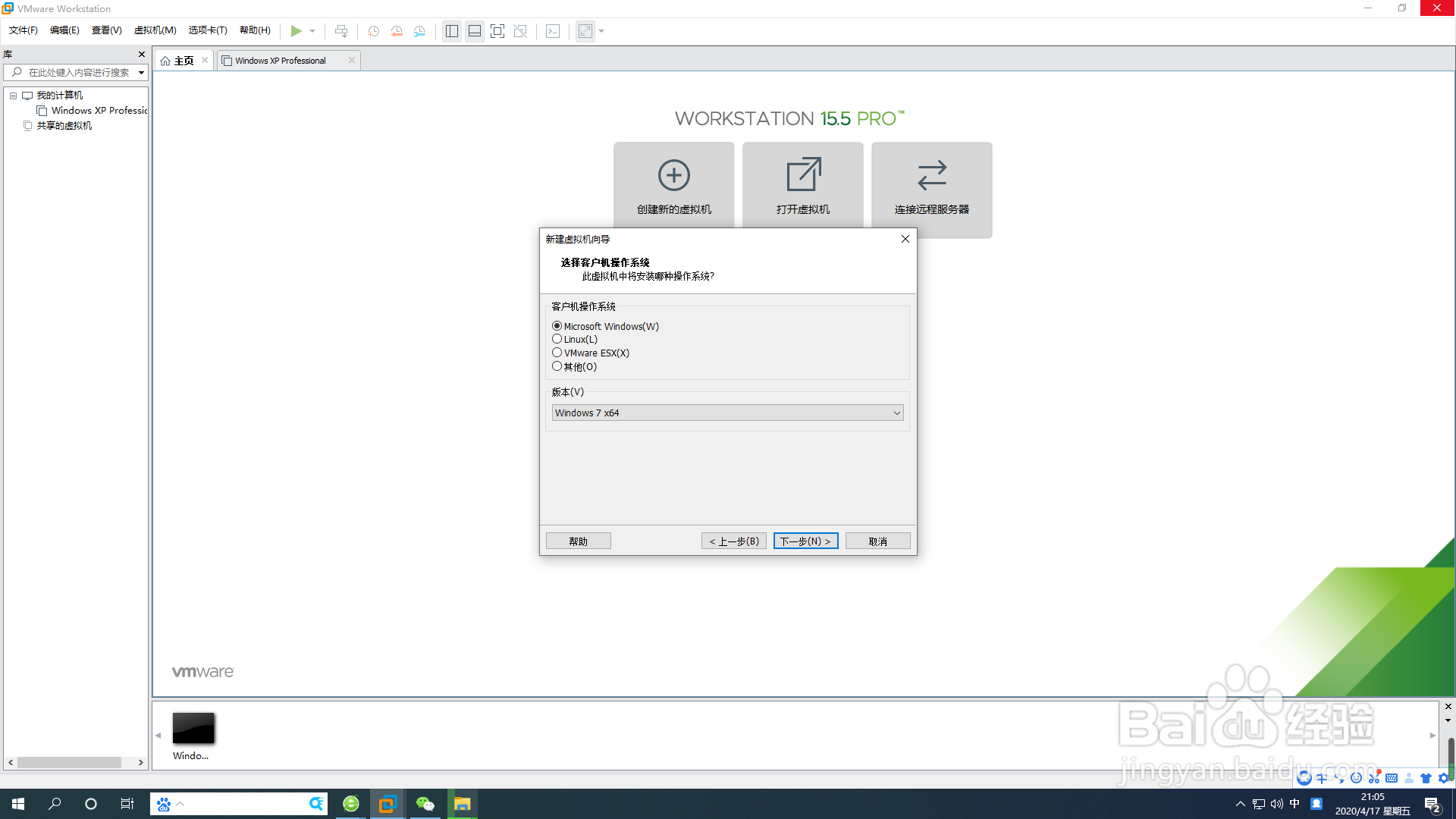Close the library panel

coord(141,54)
